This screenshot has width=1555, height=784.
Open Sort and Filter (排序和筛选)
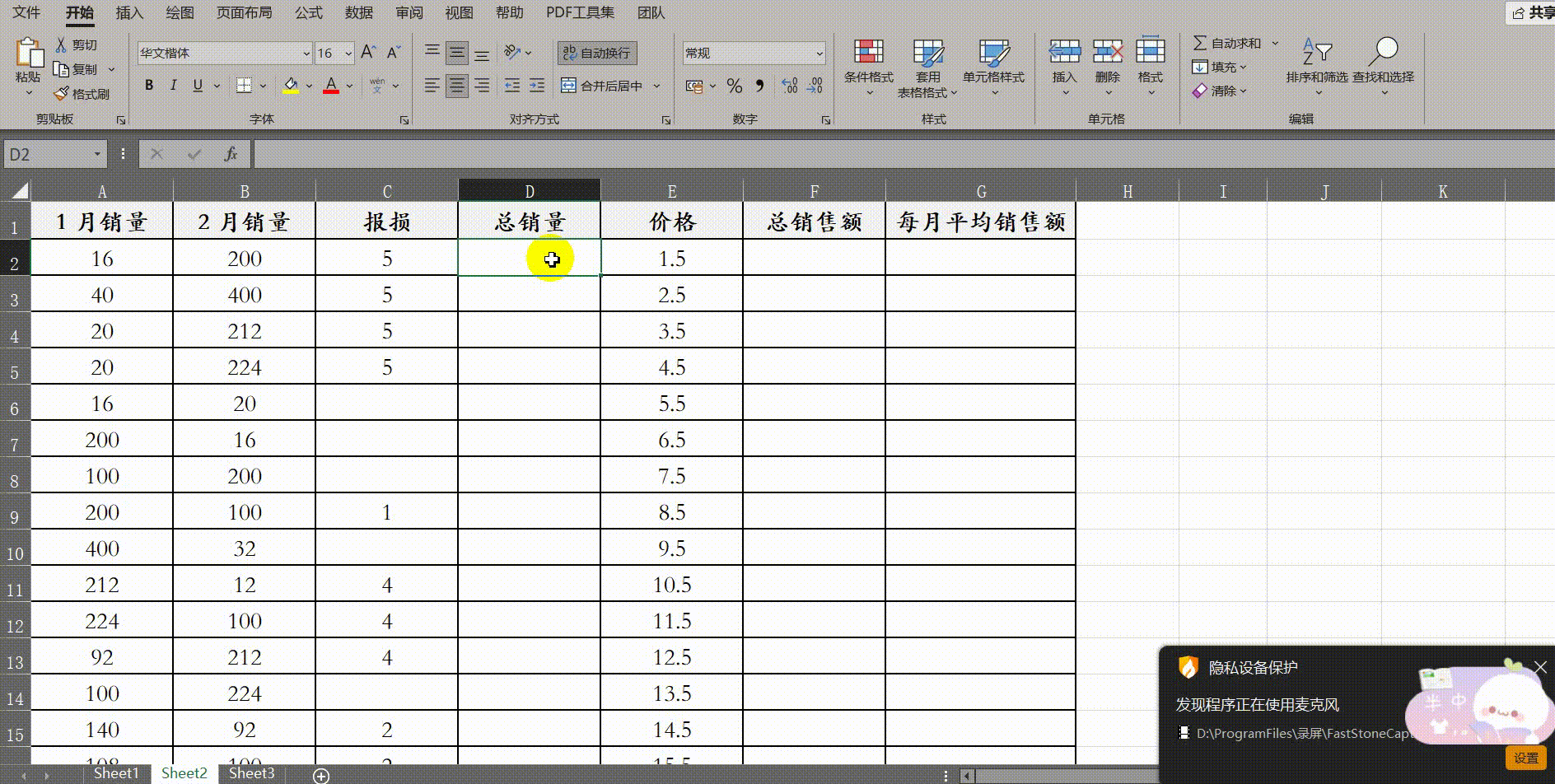[x=1317, y=68]
